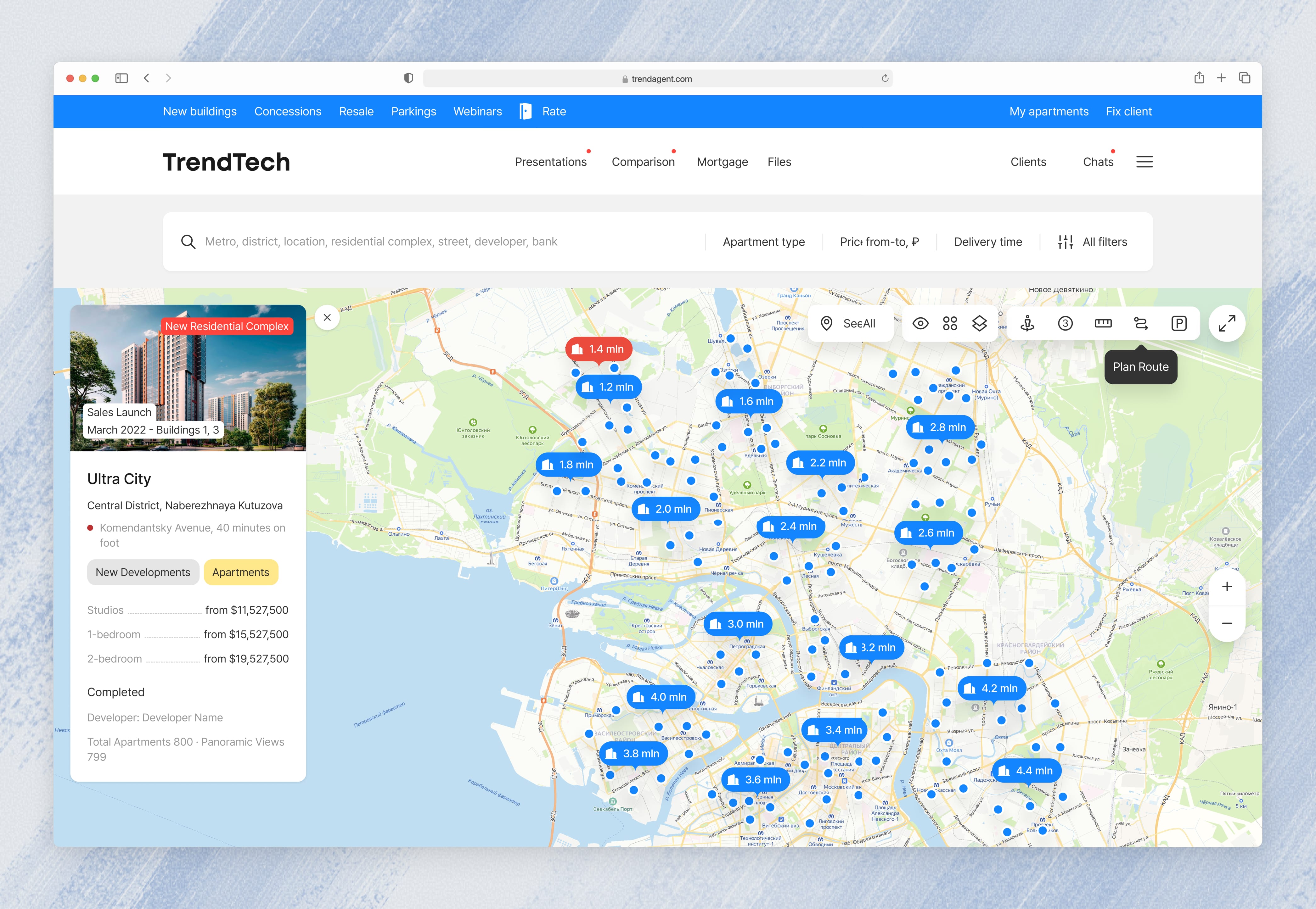1316x909 pixels.
Task: Click the circled number 3 icon
Action: click(x=1065, y=324)
